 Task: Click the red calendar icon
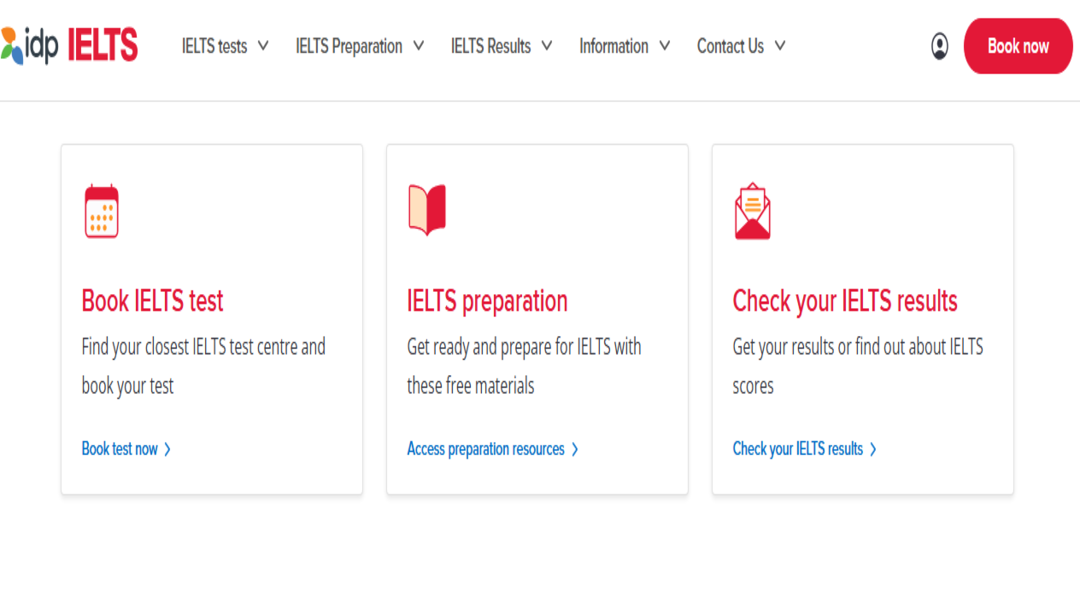coord(101,211)
